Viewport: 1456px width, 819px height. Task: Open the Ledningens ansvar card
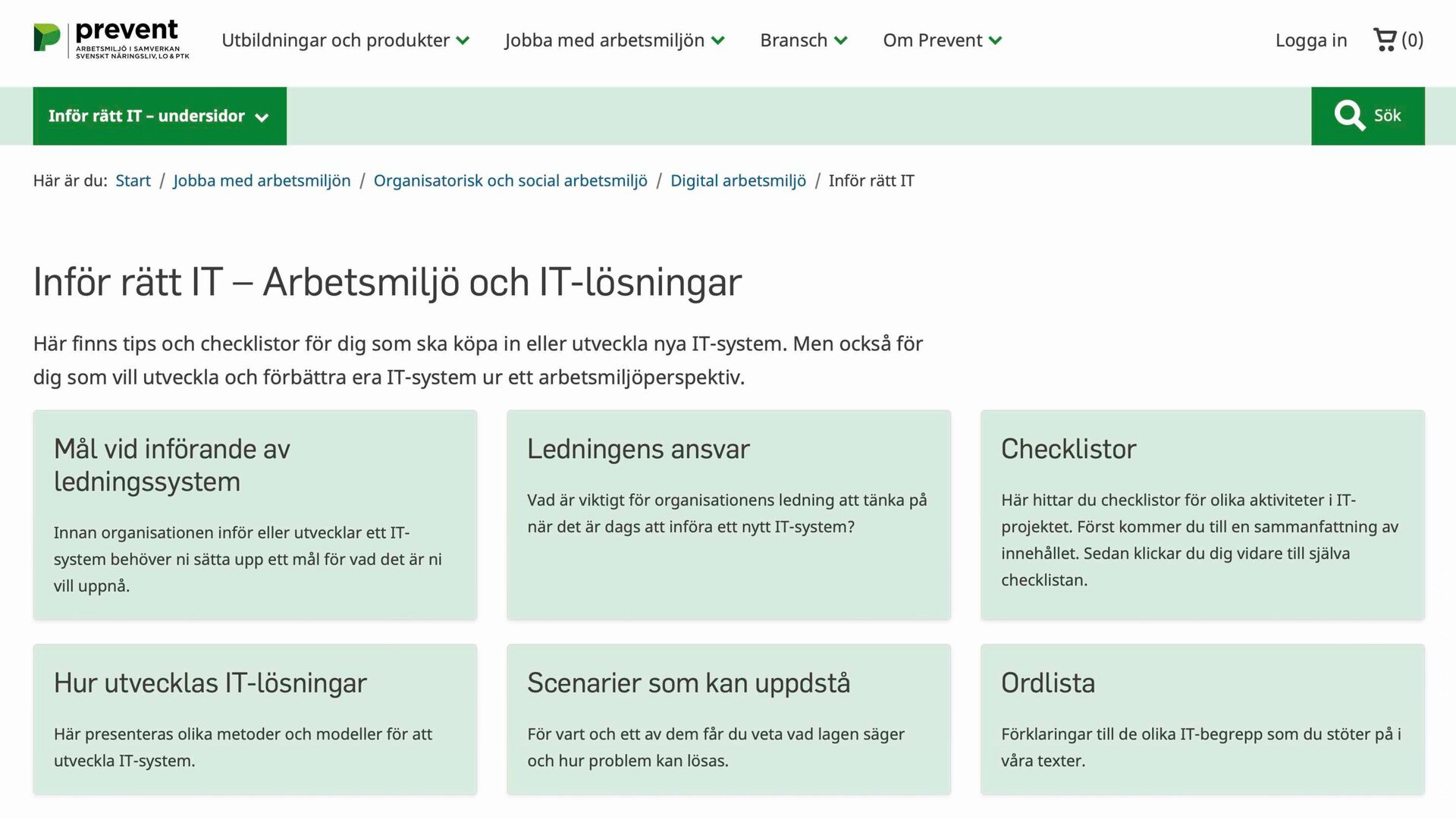point(729,515)
